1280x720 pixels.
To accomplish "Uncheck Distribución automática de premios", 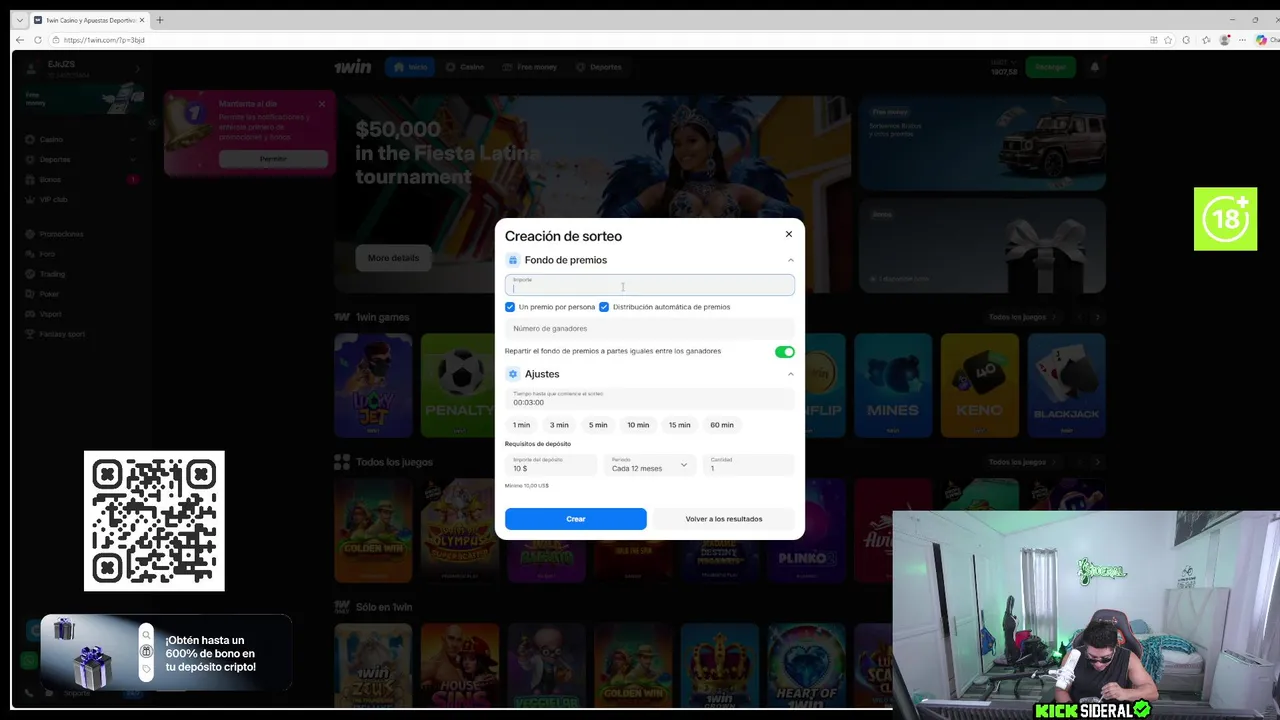I will (x=604, y=307).
